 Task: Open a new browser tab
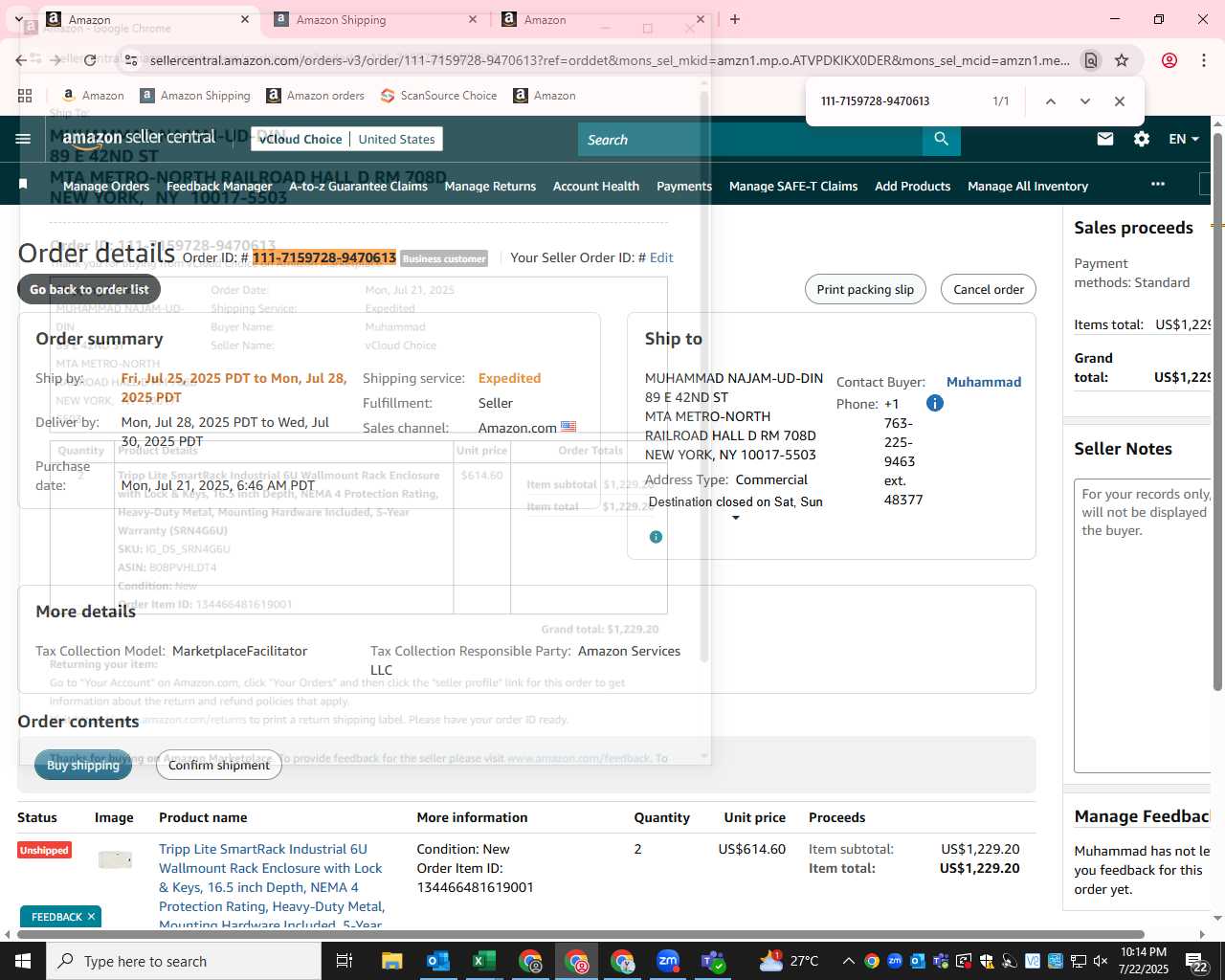(735, 19)
